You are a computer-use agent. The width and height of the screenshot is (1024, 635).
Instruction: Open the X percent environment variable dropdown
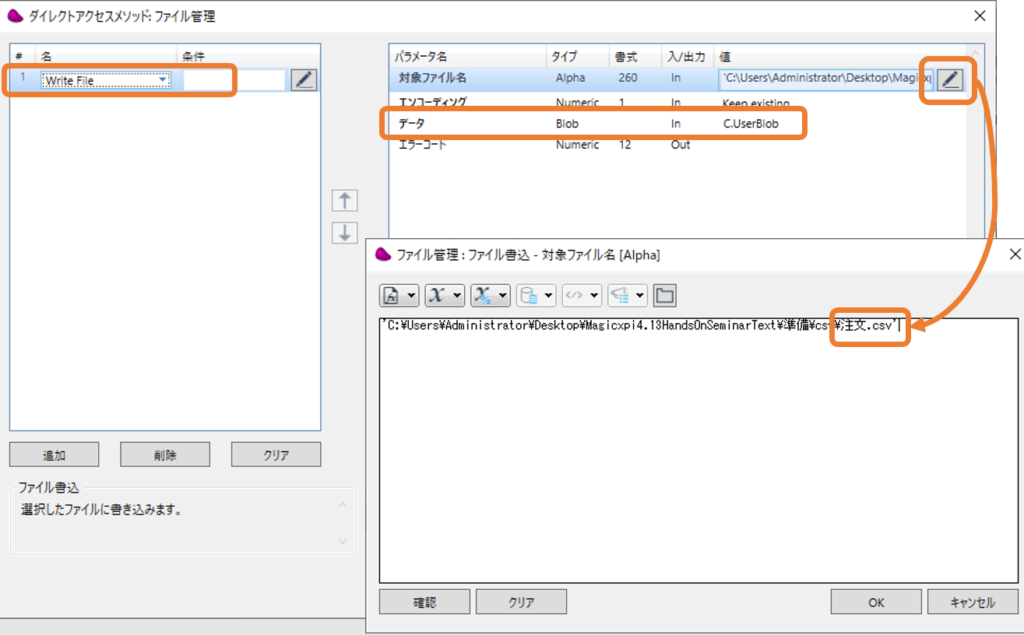pos(490,295)
